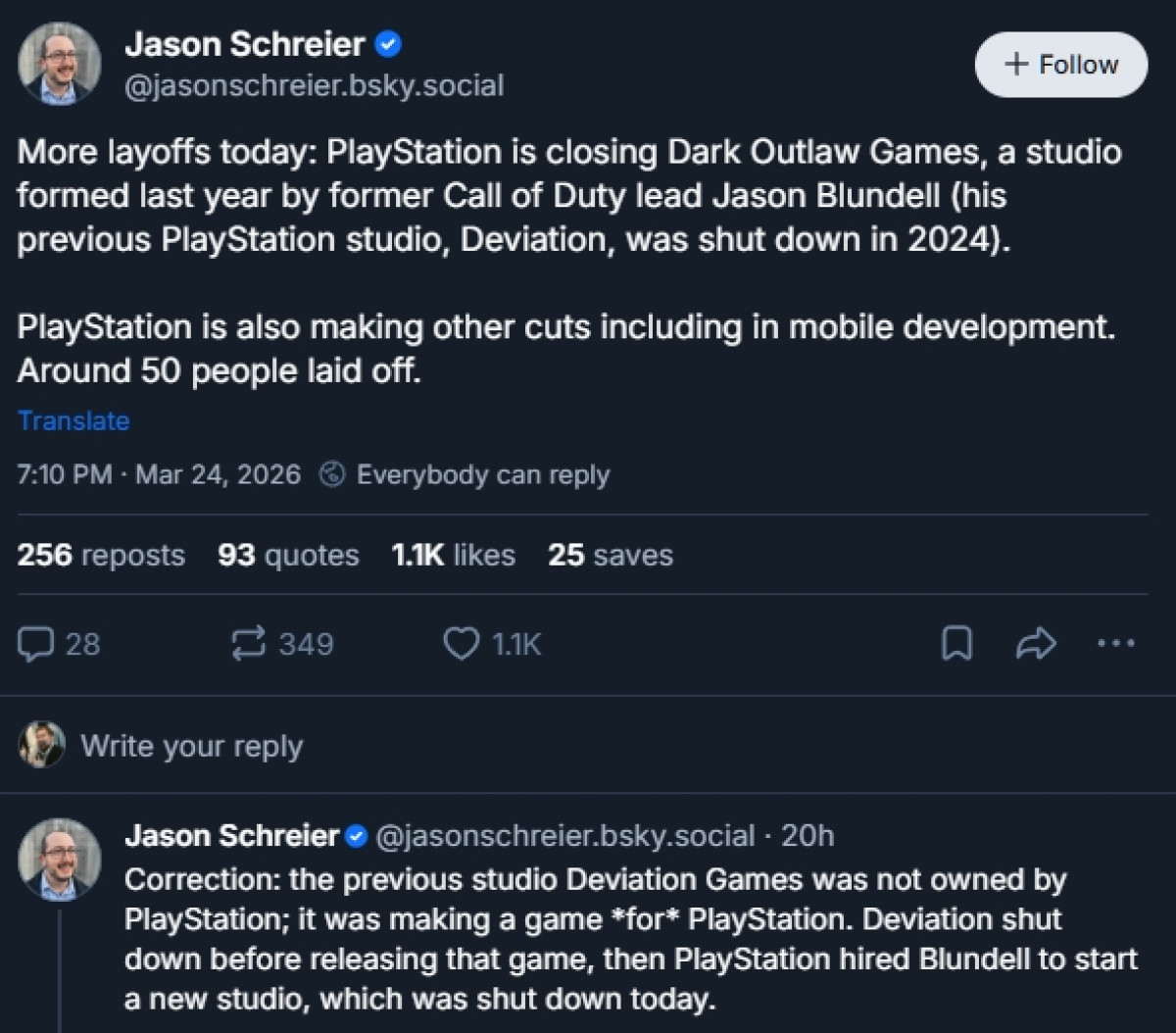Click the verified badge on the correction reply
1176x1033 pixels.
coord(357,836)
